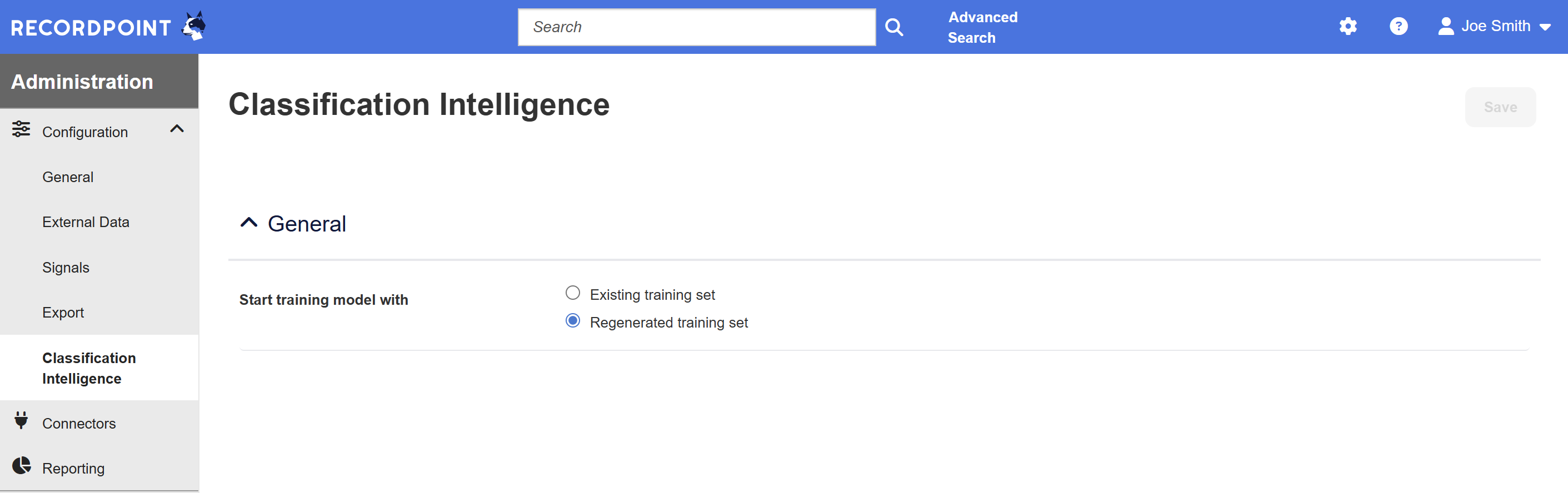This screenshot has height=493, width=1568.
Task: Click the user profile avatar icon
Action: point(1446,26)
